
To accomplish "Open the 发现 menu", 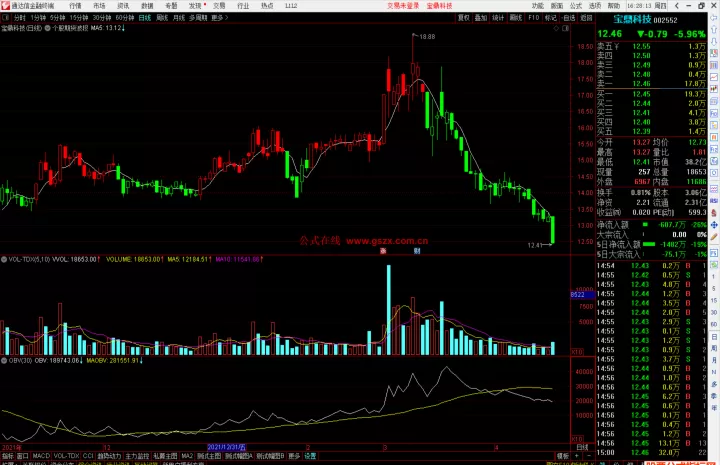I will click(195, 6).
